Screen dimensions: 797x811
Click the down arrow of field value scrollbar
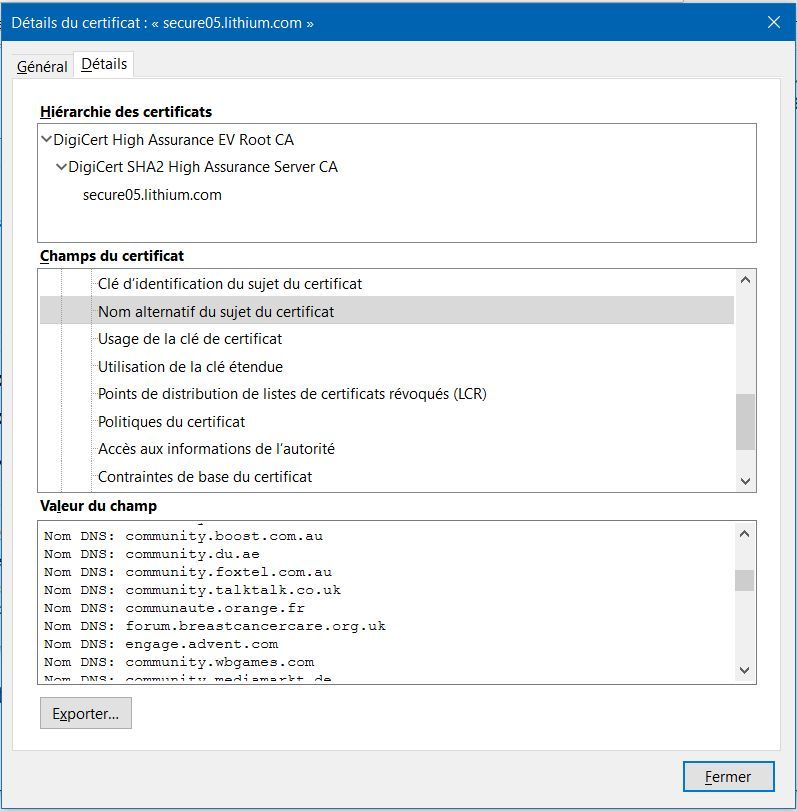(745, 670)
